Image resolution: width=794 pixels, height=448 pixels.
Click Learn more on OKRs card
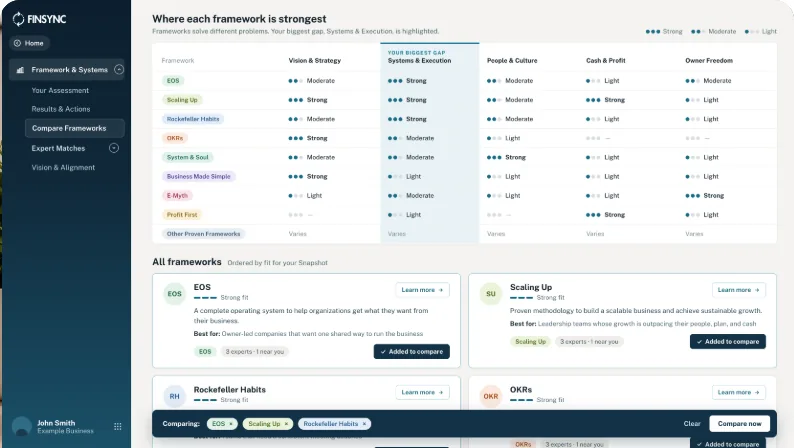[738, 392]
